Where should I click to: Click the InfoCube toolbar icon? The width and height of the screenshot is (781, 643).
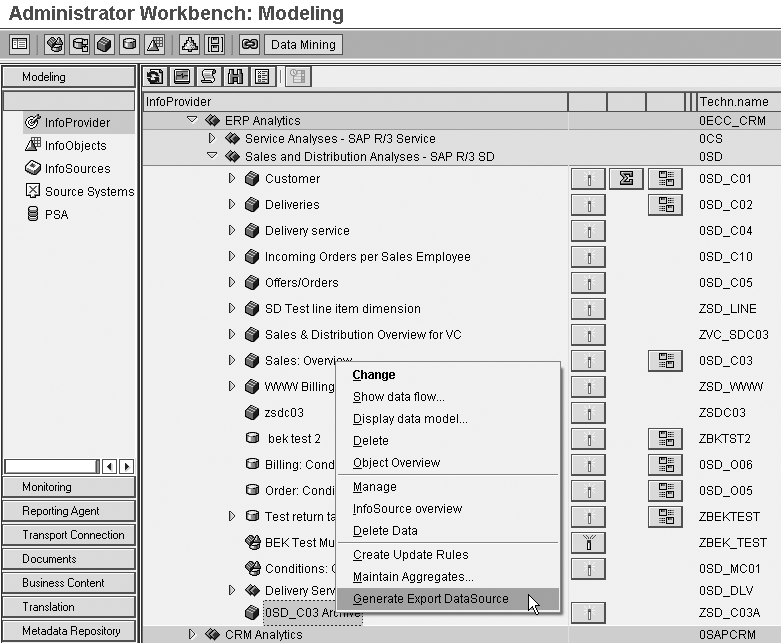[105, 44]
